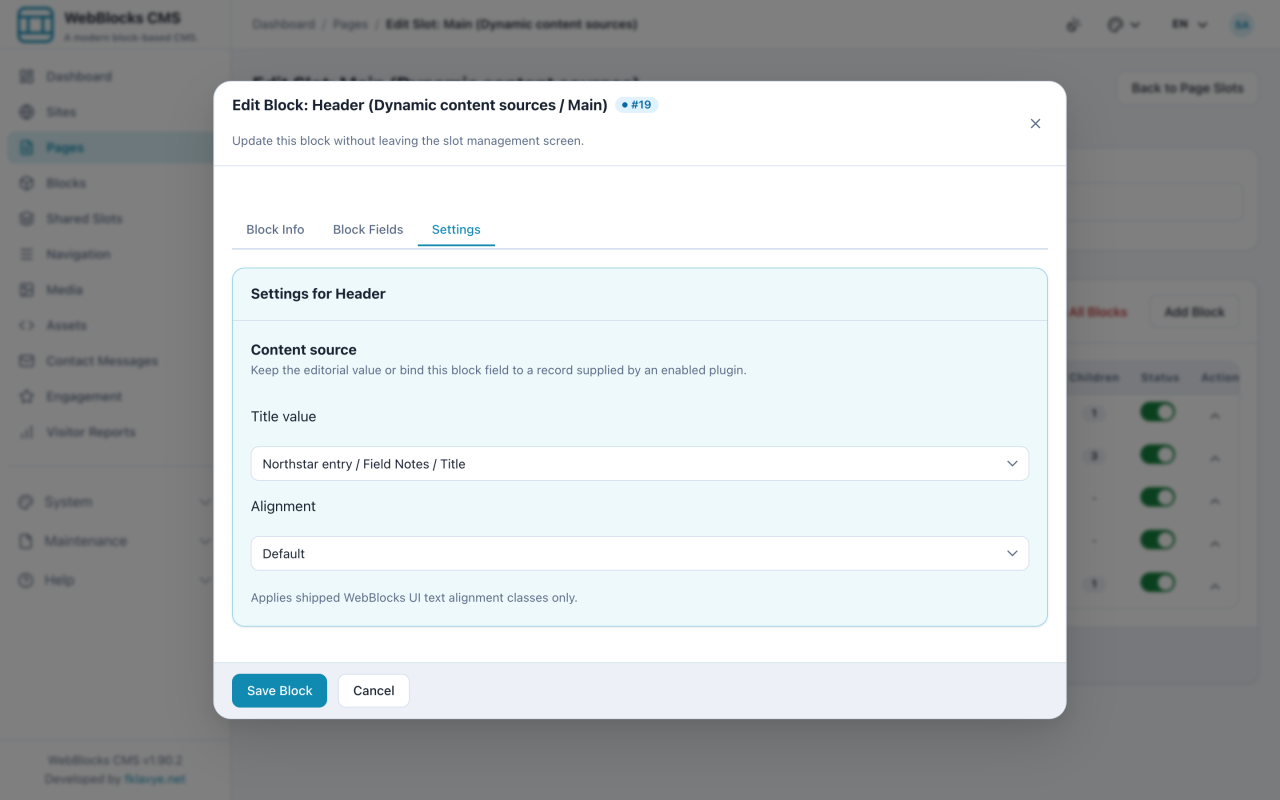Open Navigation via its list icon
Screen dimensions: 1280x800
[x=27, y=254]
